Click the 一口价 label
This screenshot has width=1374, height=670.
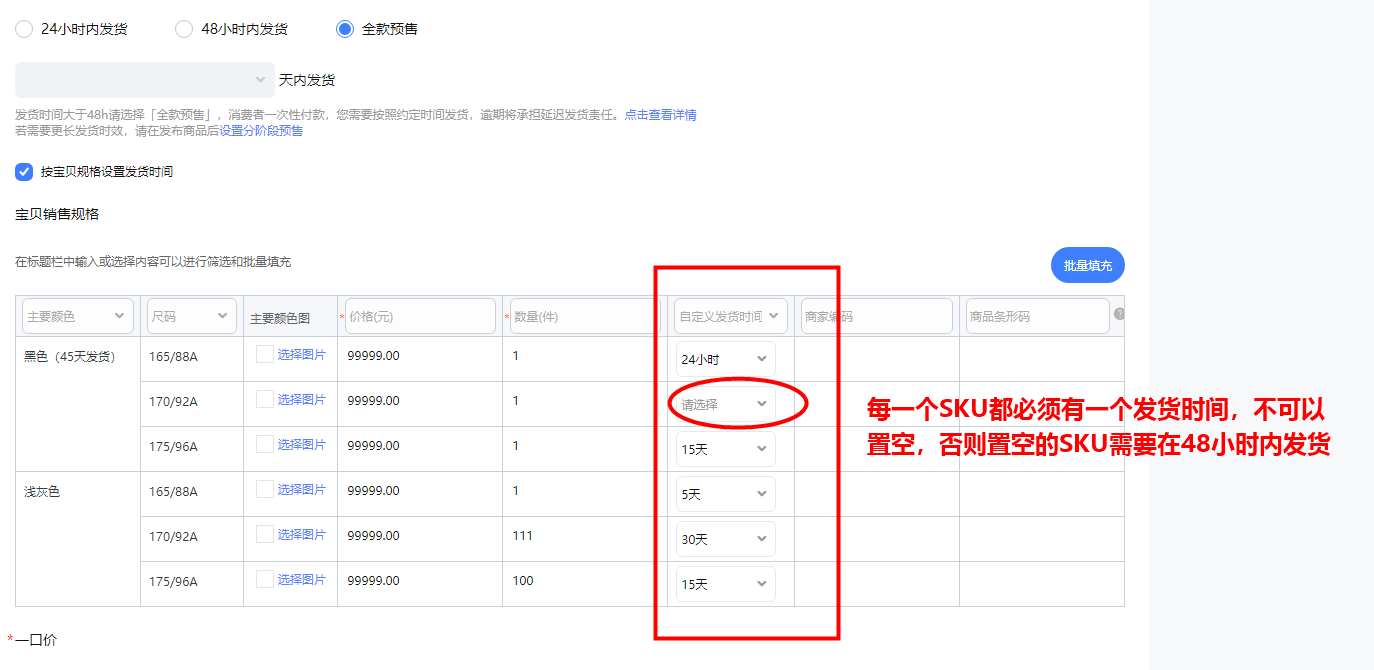click(36, 639)
